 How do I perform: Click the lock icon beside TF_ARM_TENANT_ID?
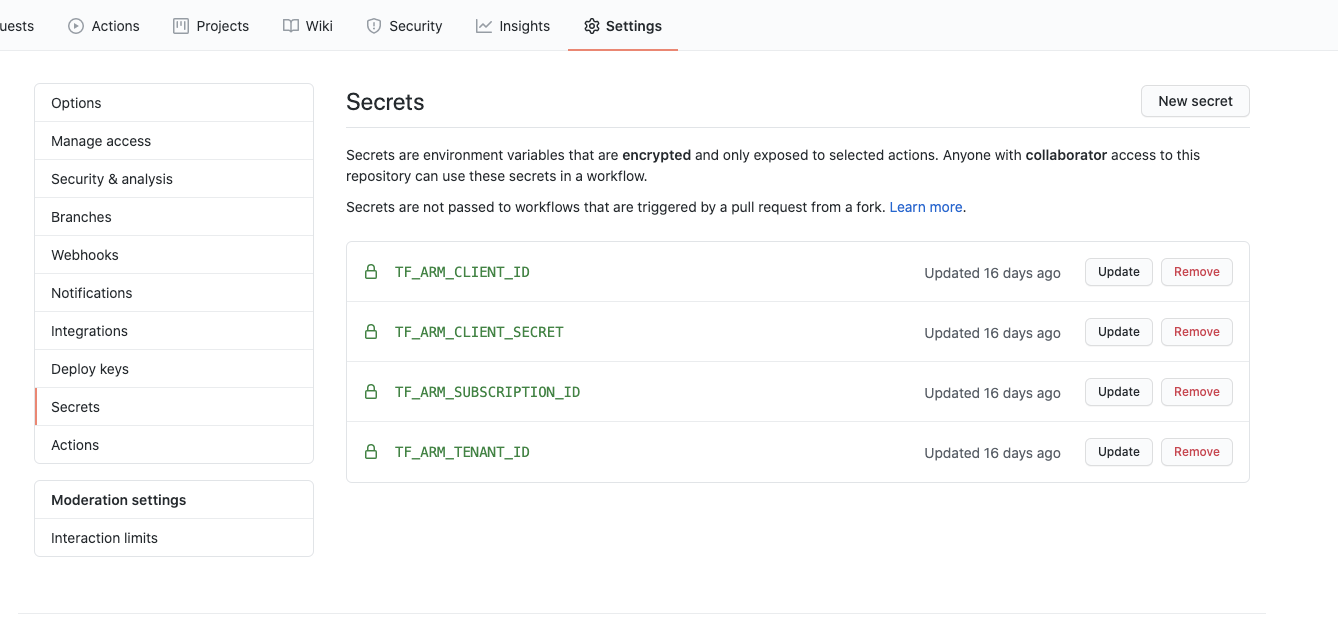tap(371, 452)
